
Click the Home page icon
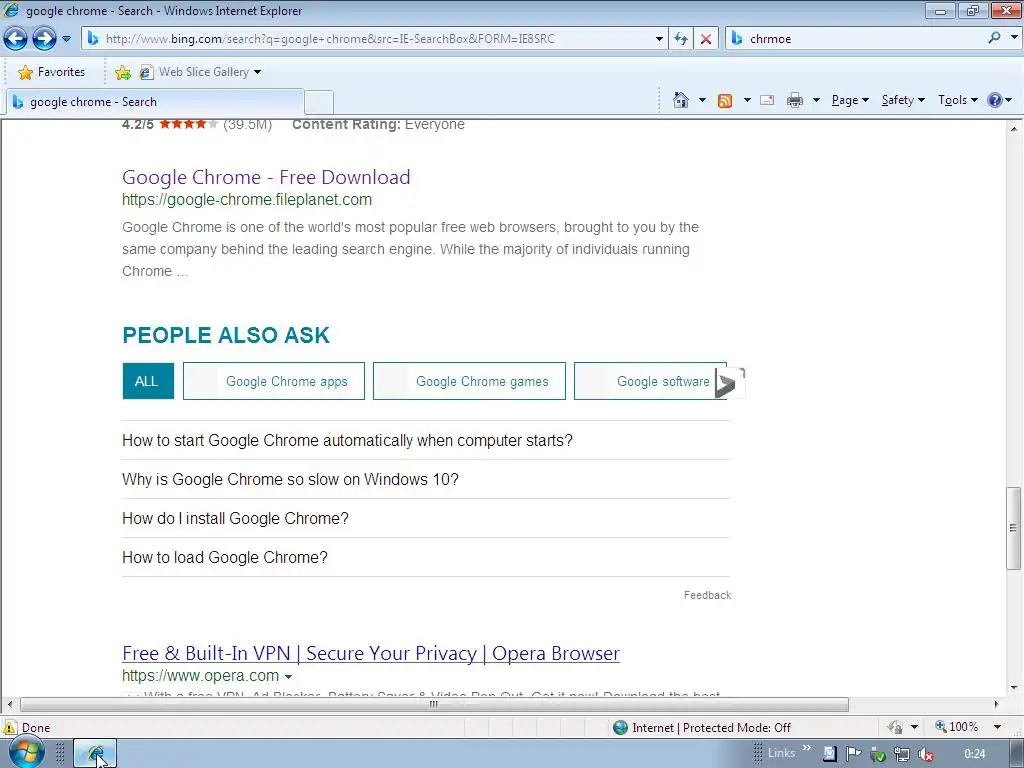pos(680,100)
